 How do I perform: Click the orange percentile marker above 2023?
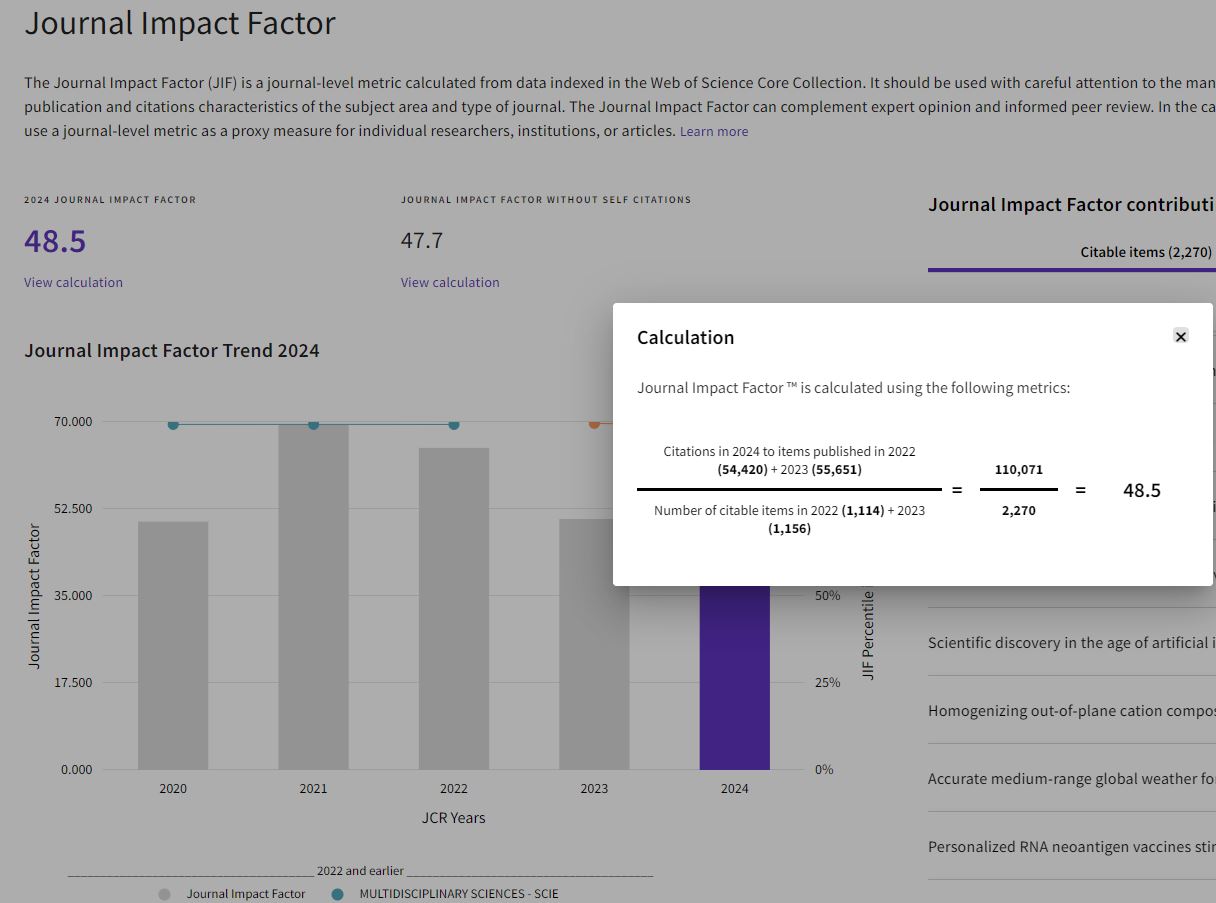click(594, 423)
